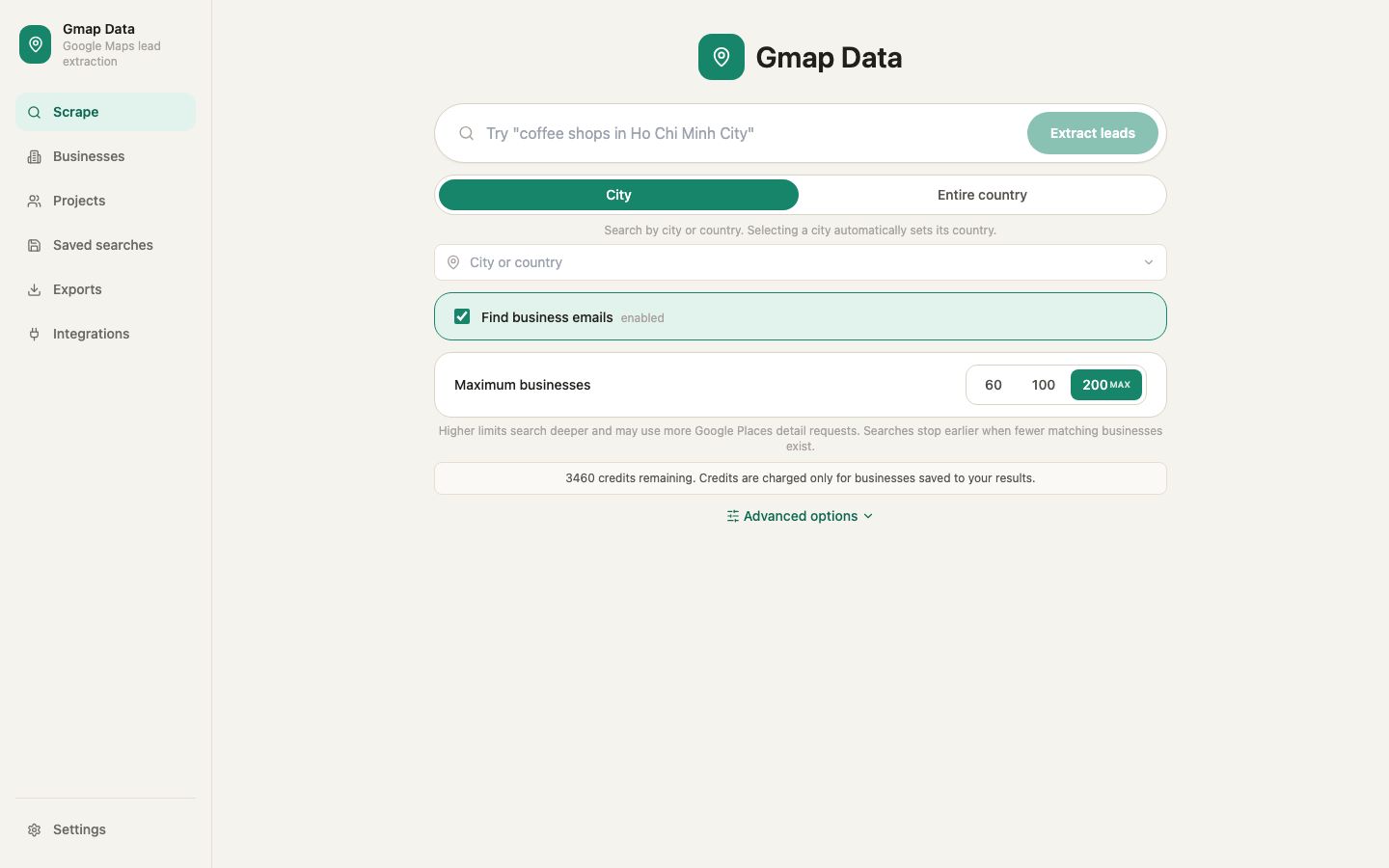
Task: Click the Advanced options link text
Action: (801, 516)
